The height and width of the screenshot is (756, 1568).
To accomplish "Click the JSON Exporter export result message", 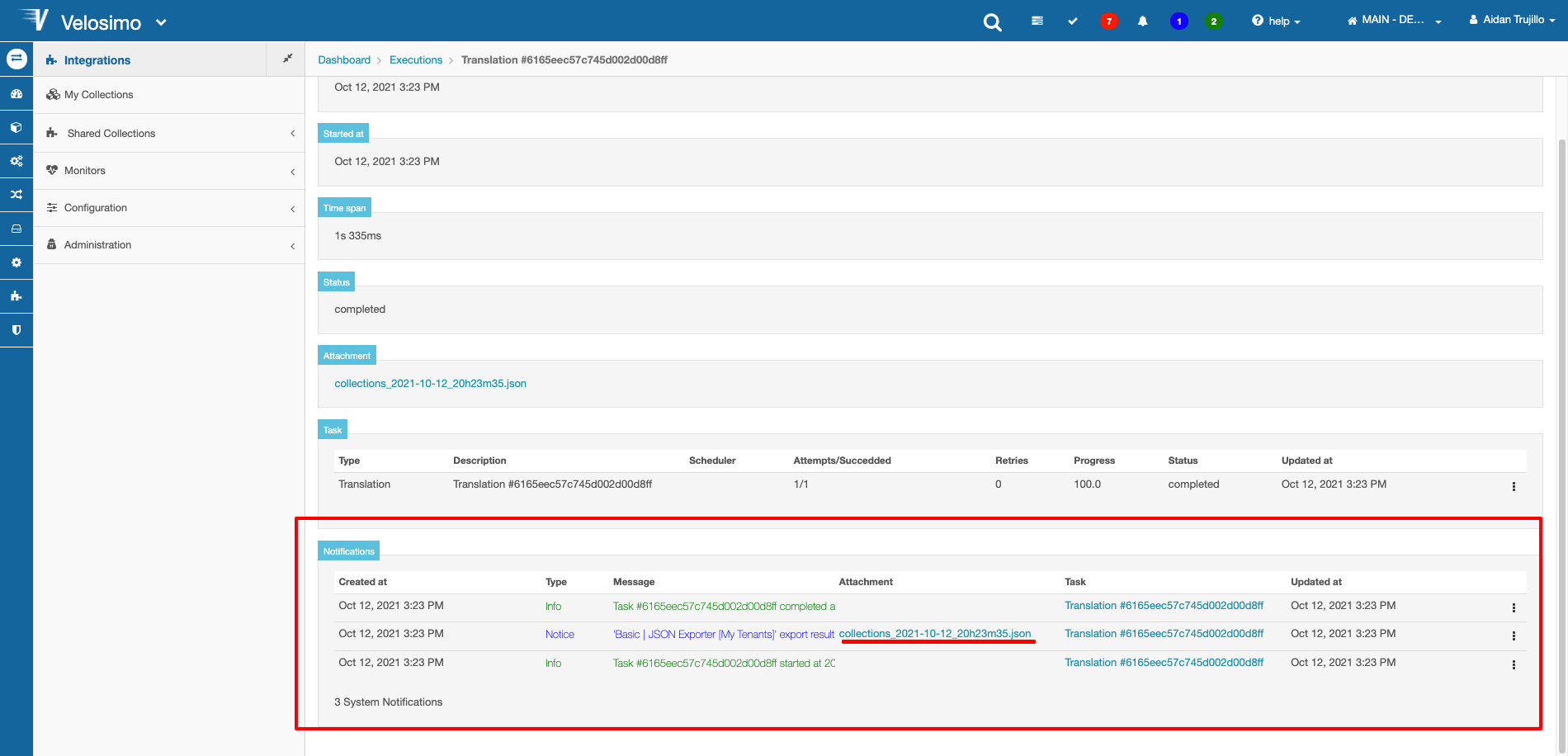I will [x=724, y=635].
